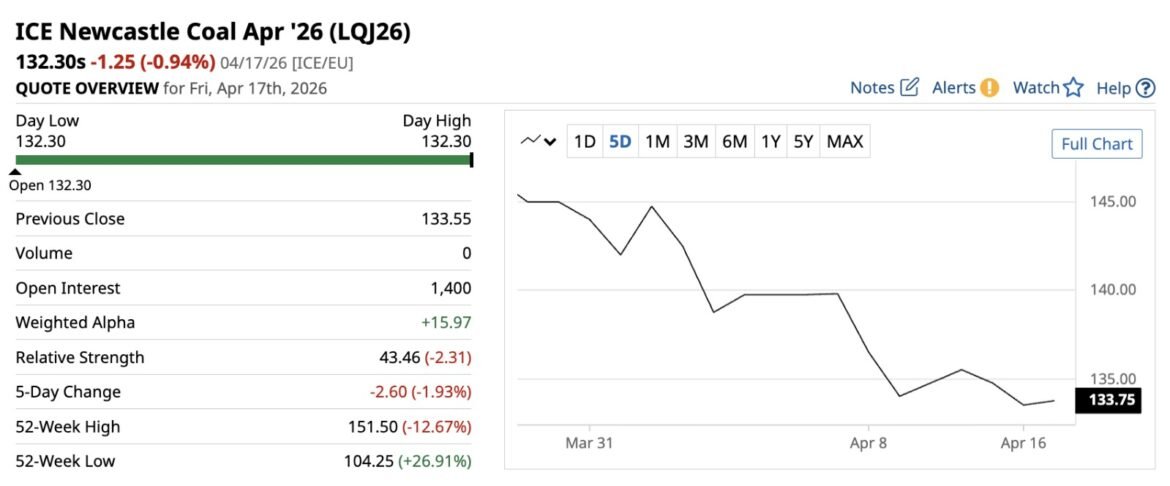The width and height of the screenshot is (1170, 486).
Task: Click the Watch star icon
Action: click(x=1073, y=87)
